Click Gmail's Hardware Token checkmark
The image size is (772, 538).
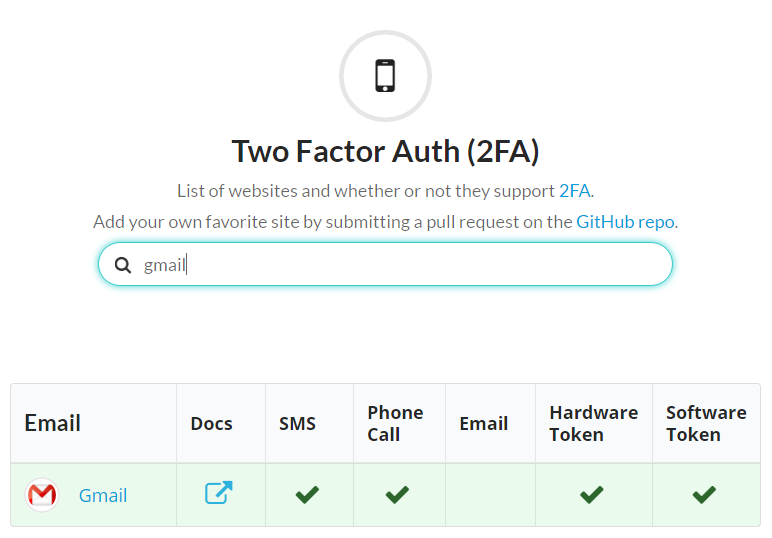pyautogui.click(x=592, y=494)
